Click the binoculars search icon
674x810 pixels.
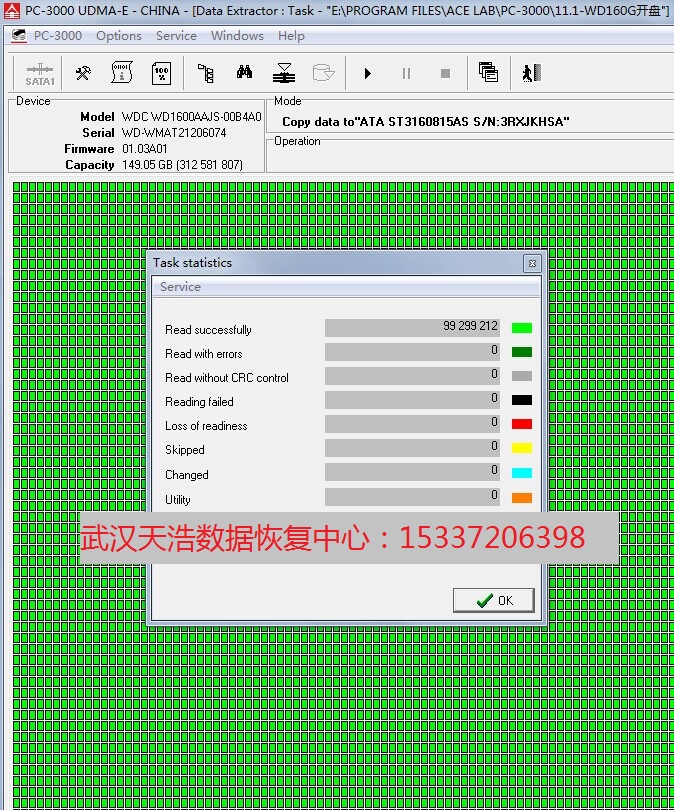pyautogui.click(x=244, y=73)
